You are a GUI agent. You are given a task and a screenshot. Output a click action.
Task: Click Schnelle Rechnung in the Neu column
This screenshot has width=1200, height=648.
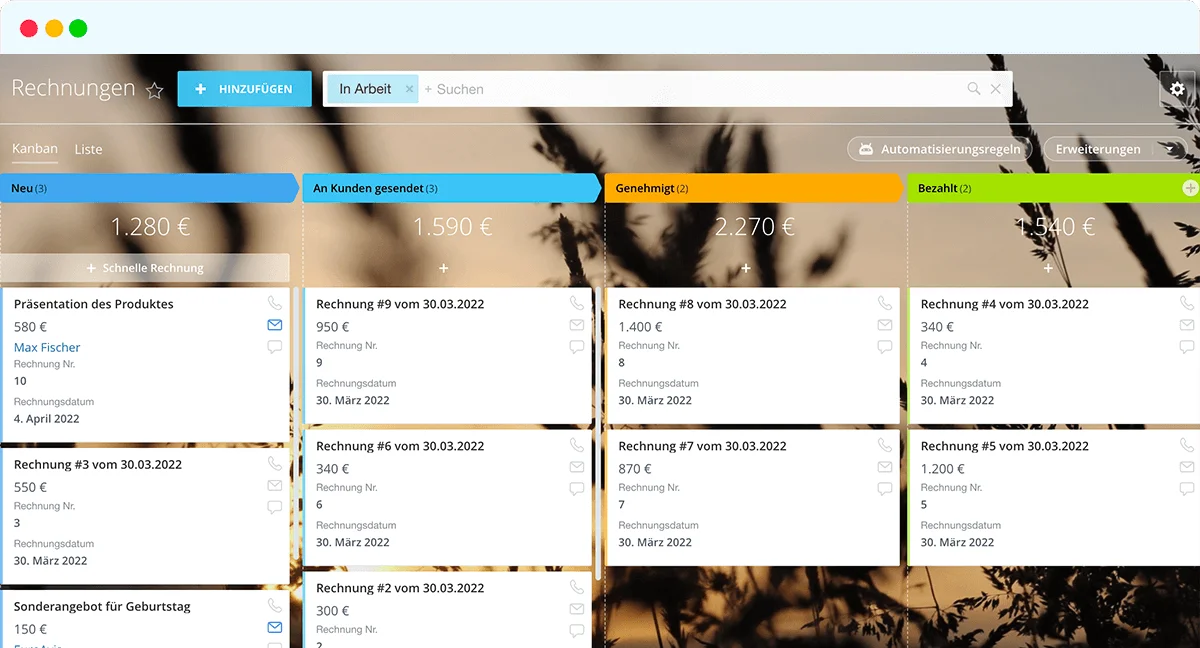tap(145, 268)
